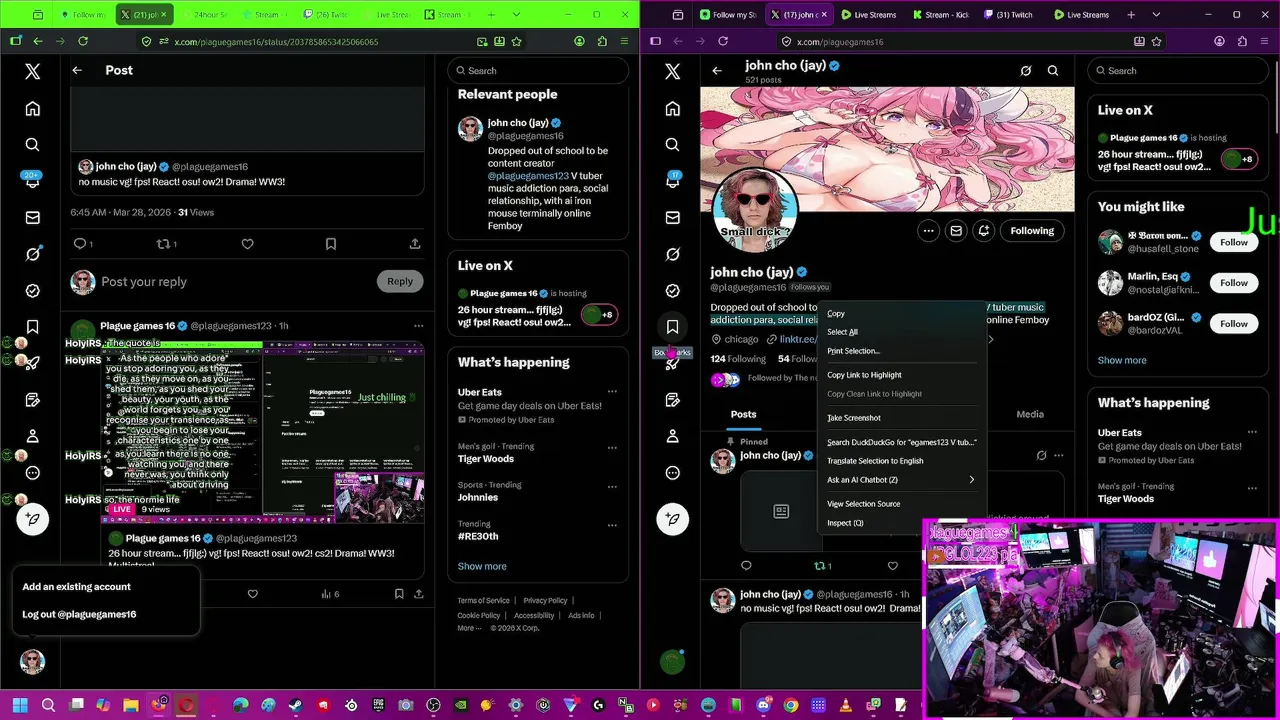The height and width of the screenshot is (720, 1280).
Task: Open more options for Uber Eats promotion
Action: [612, 392]
